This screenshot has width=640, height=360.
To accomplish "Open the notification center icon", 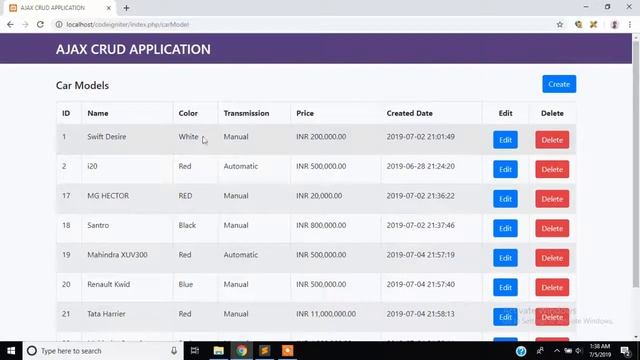I will pos(625,351).
